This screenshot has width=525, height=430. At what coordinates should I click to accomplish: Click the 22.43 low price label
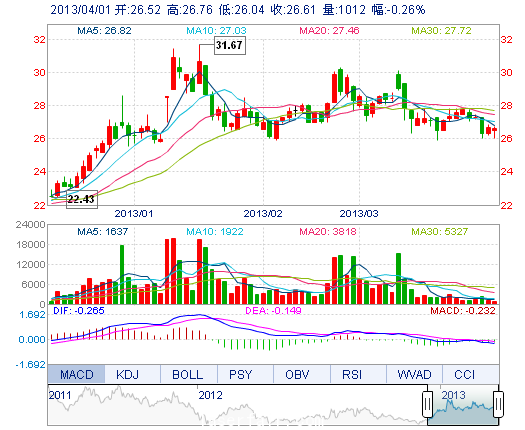[82, 199]
